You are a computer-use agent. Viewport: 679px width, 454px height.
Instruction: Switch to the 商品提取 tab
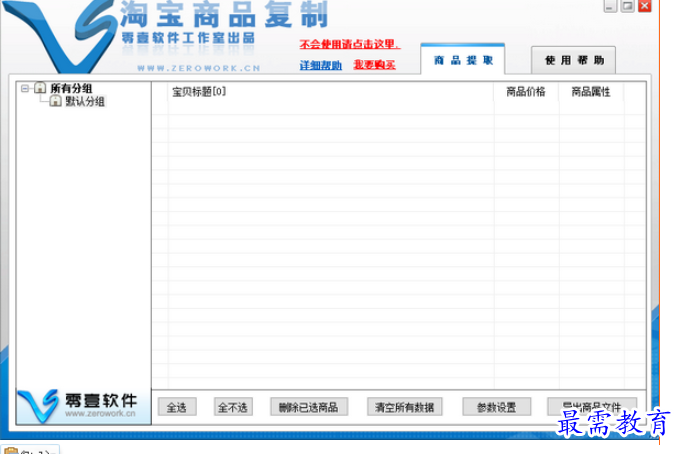462,60
